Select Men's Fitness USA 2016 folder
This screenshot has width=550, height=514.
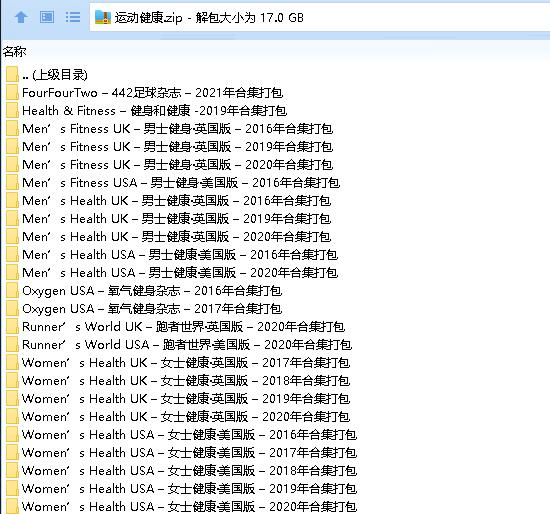click(x=181, y=183)
